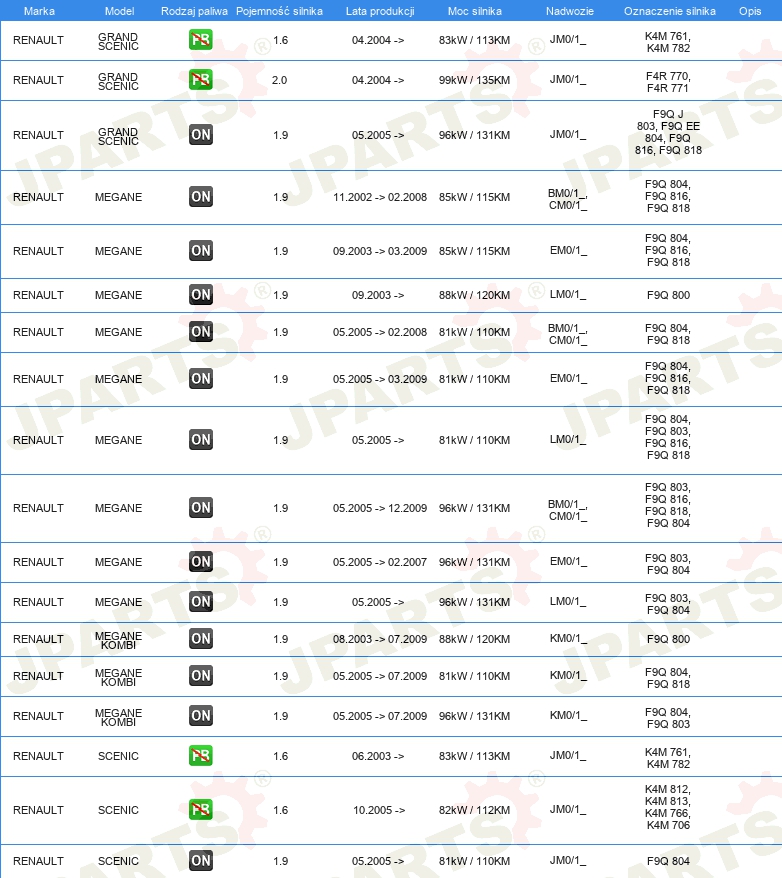782x878 pixels.
Task: Click petrol icon in Scenic 06.2003 row
Action: coord(200,755)
